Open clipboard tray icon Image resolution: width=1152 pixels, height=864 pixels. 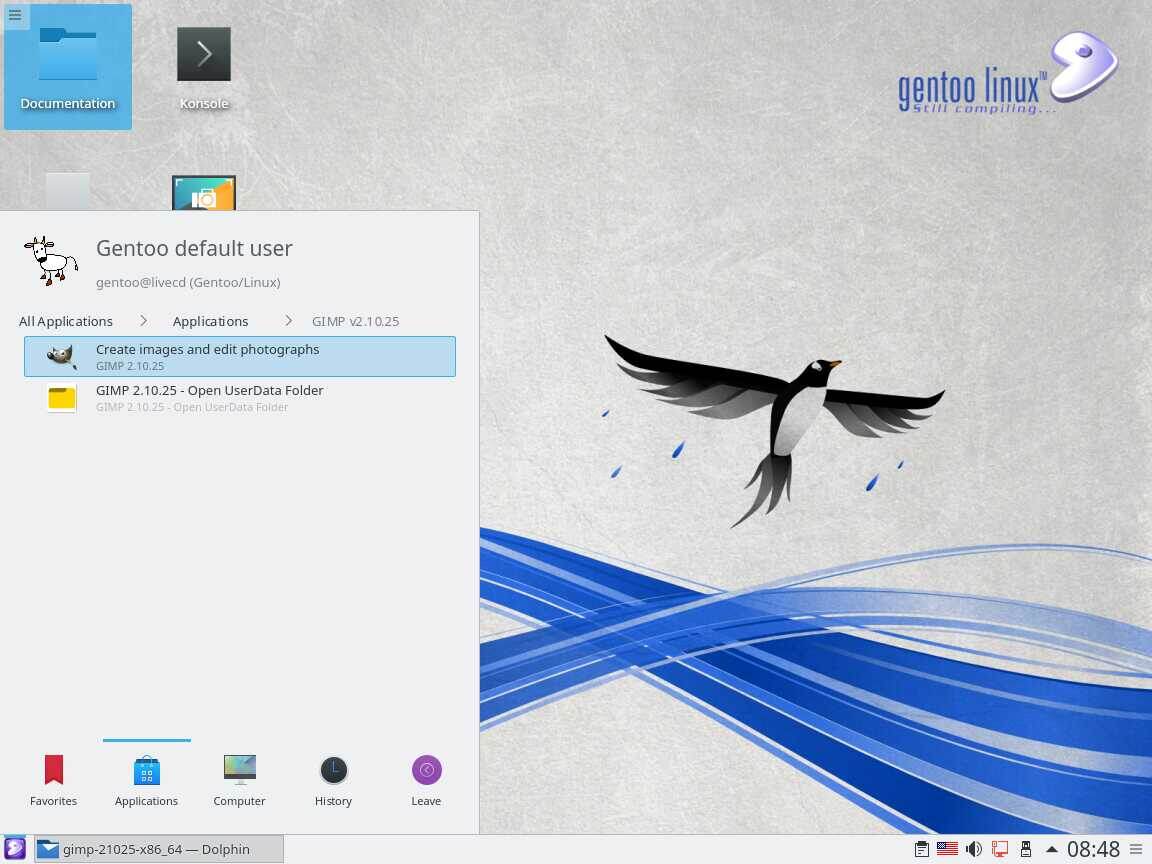click(921, 849)
